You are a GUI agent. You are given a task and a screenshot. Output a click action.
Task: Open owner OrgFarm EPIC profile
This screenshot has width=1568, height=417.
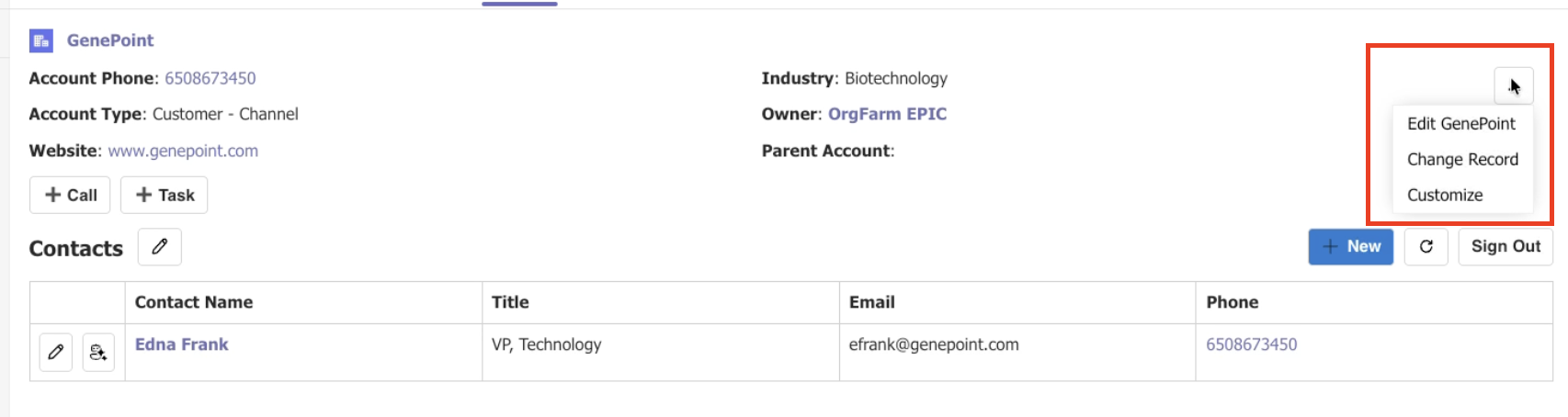[x=887, y=114]
